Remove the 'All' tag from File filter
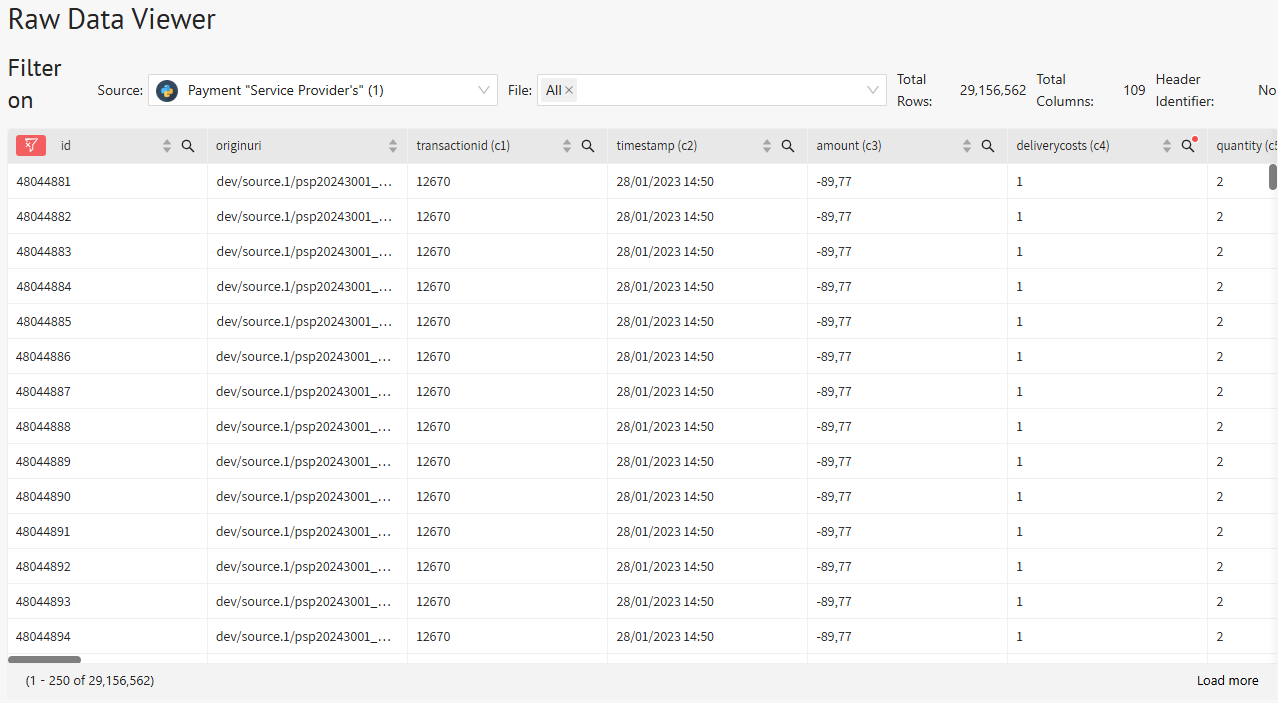This screenshot has width=1278, height=703. coord(569,90)
